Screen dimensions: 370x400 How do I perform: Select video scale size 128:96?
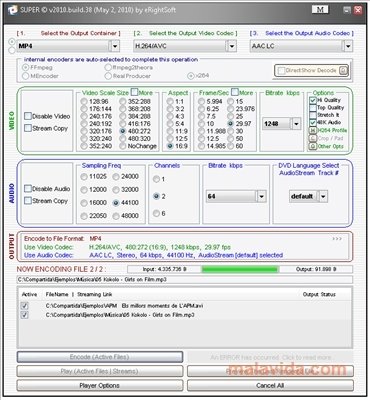point(84,101)
